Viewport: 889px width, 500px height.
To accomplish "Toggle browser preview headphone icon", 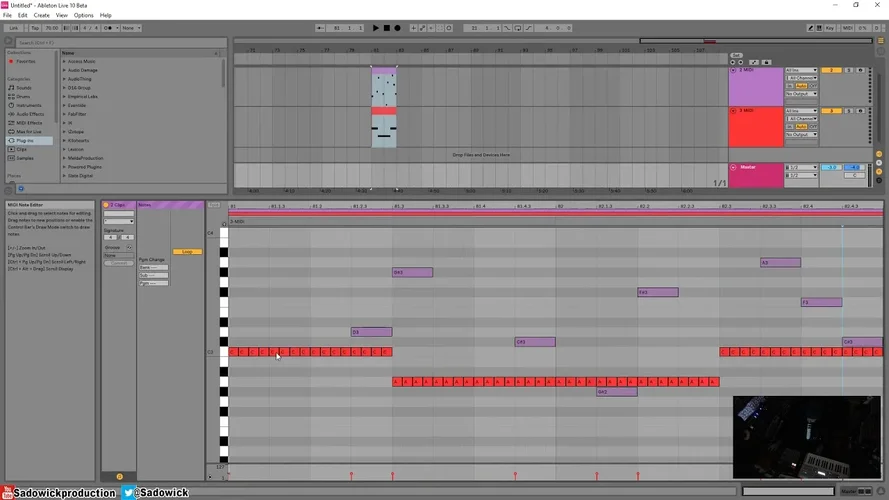I will tap(21, 189).
